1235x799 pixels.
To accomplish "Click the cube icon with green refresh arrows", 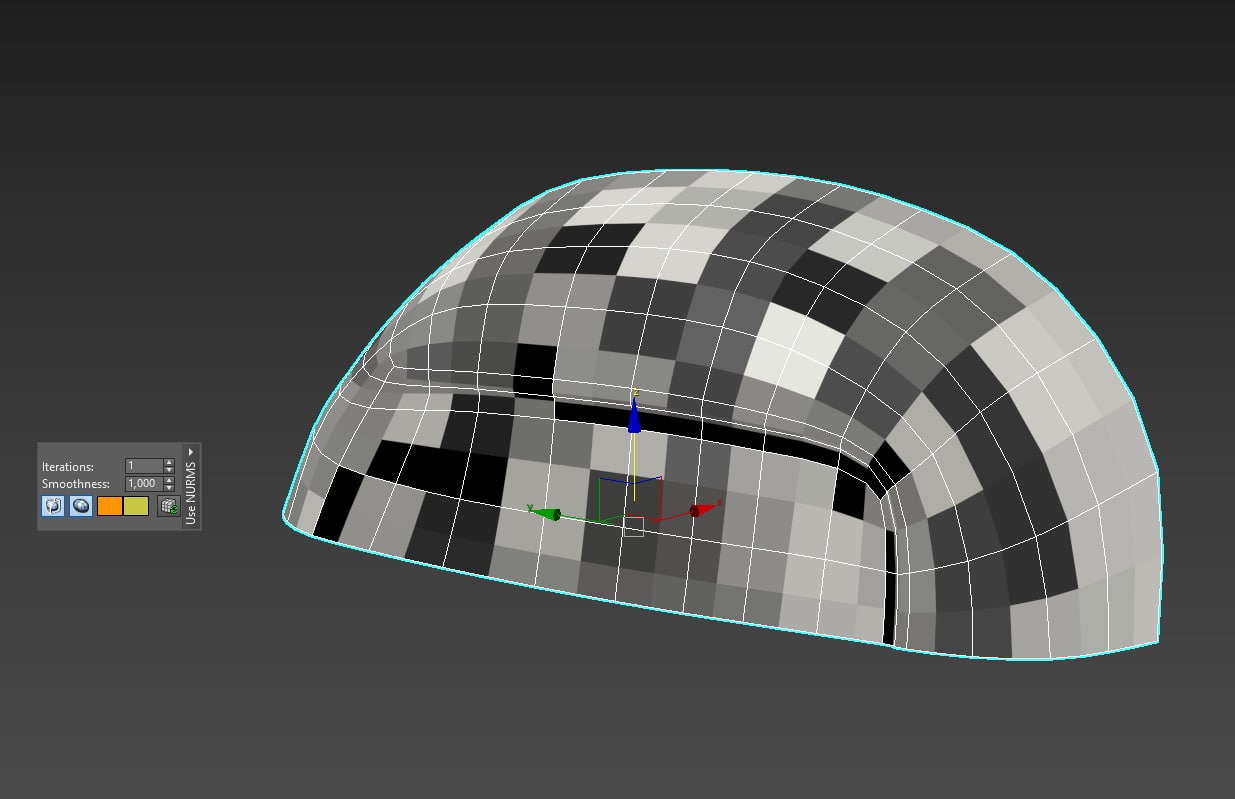I will tap(169, 506).
